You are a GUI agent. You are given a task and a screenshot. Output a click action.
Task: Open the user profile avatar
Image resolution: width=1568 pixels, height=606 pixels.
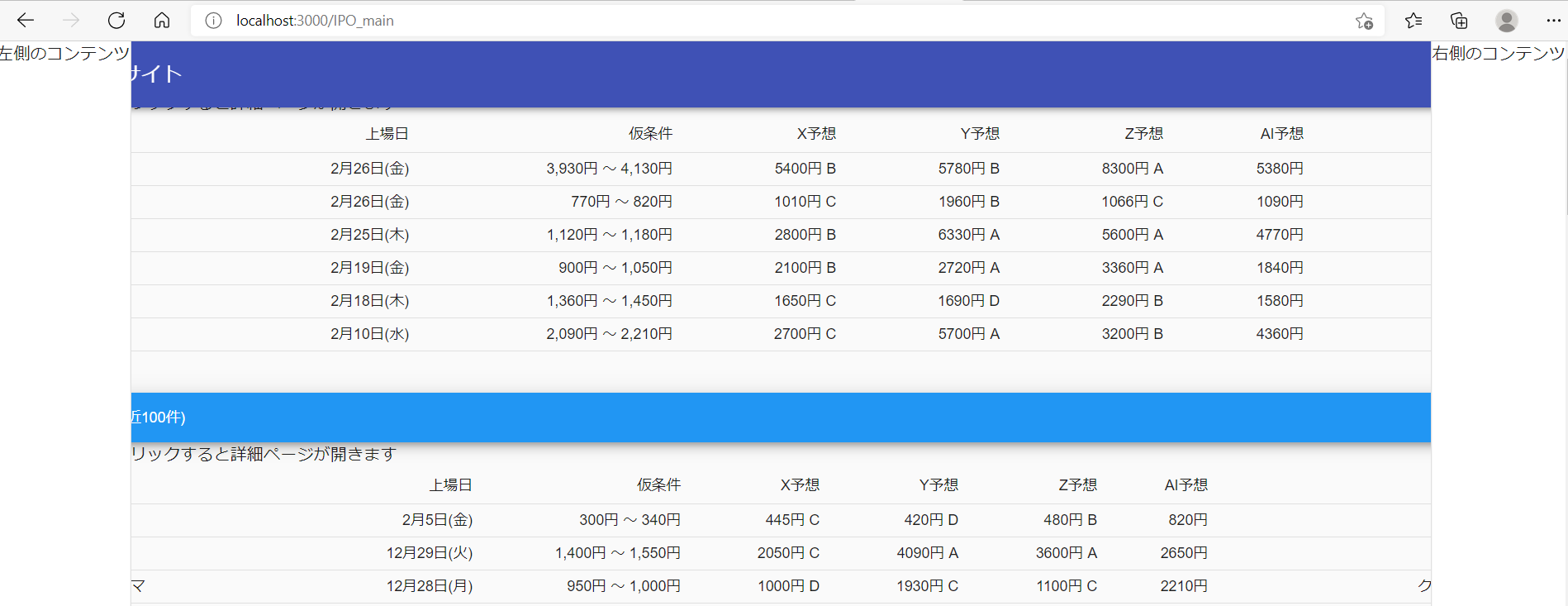pyautogui.click(x=1506, y=21)
